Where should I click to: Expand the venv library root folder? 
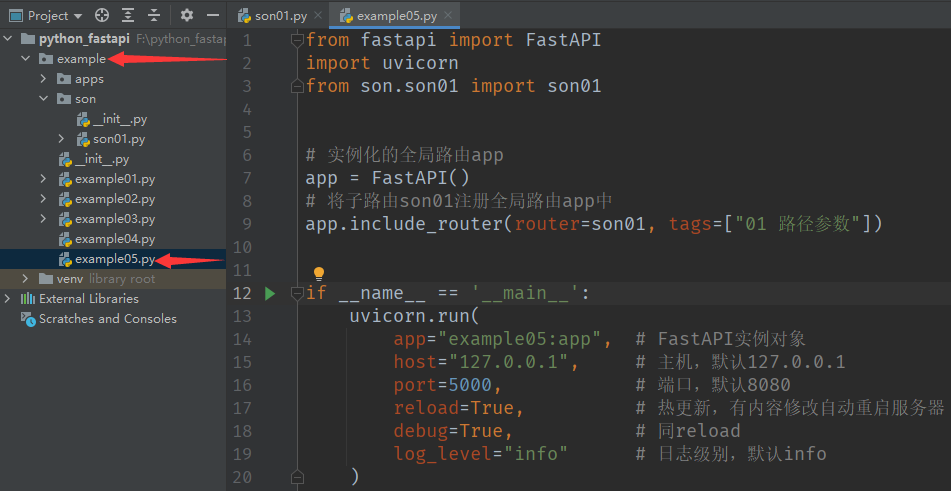[26, 279]
